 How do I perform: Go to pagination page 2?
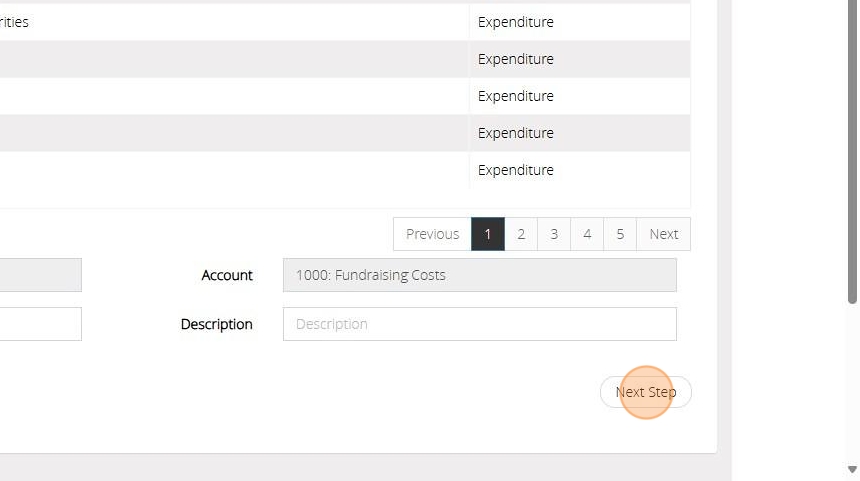click(x=520, y=234)
